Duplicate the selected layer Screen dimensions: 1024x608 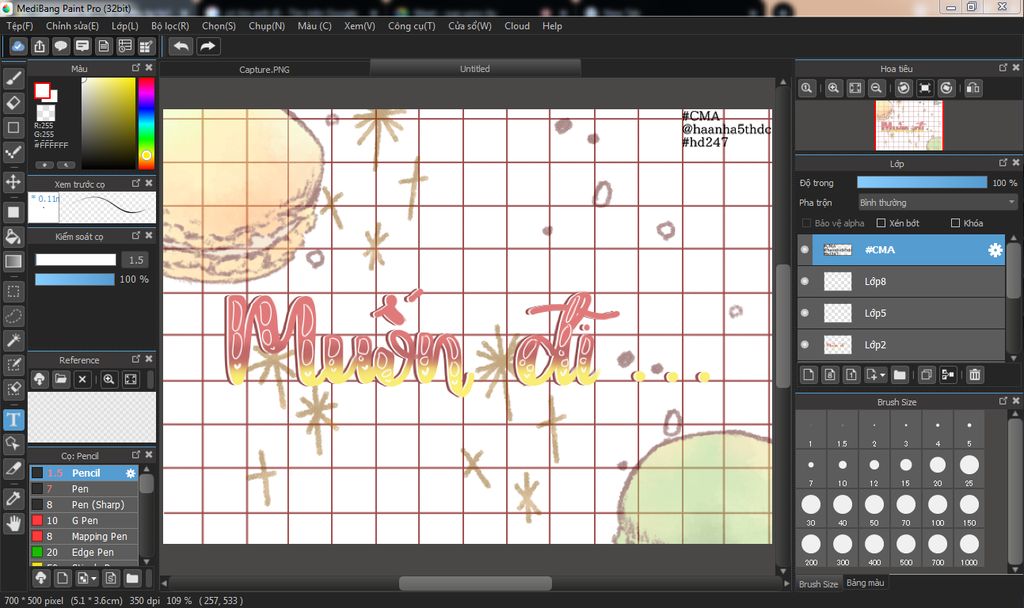pyautogui.click(x=926, y=375)
